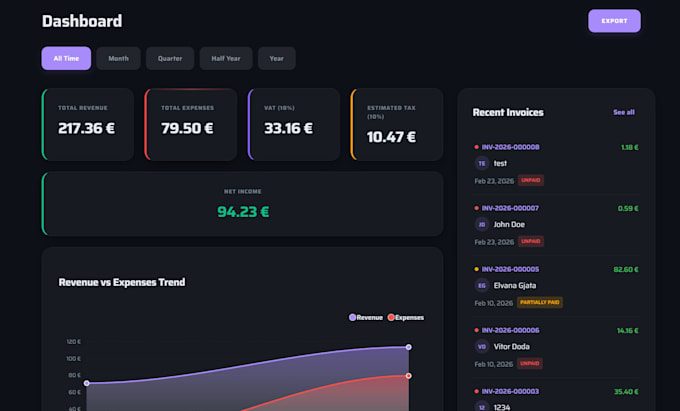Choose the Year filter tab
The image size is (680, 411).
point(277,58)
